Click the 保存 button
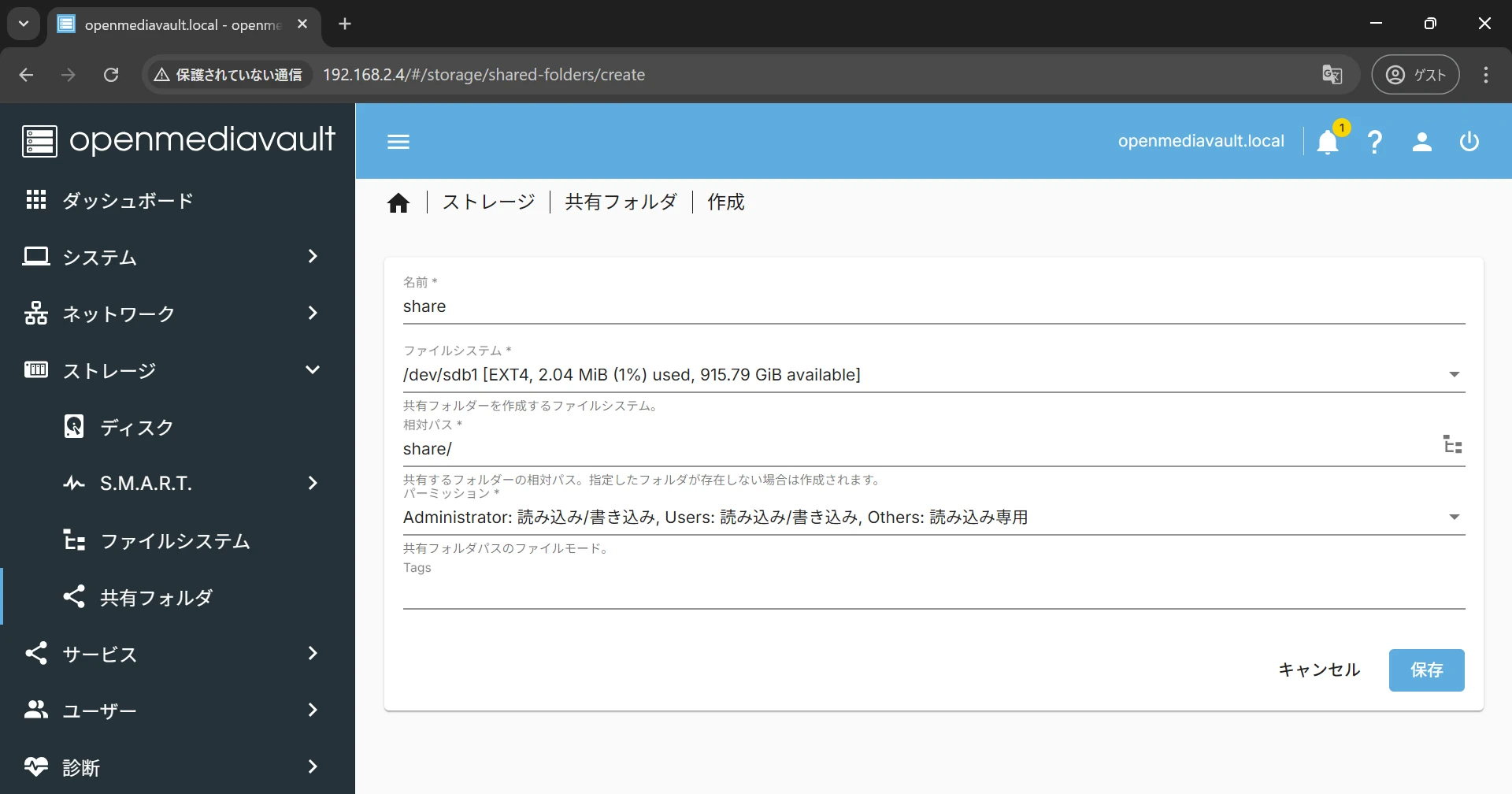The image size is (1512, 794). (x=1426, y=670)
